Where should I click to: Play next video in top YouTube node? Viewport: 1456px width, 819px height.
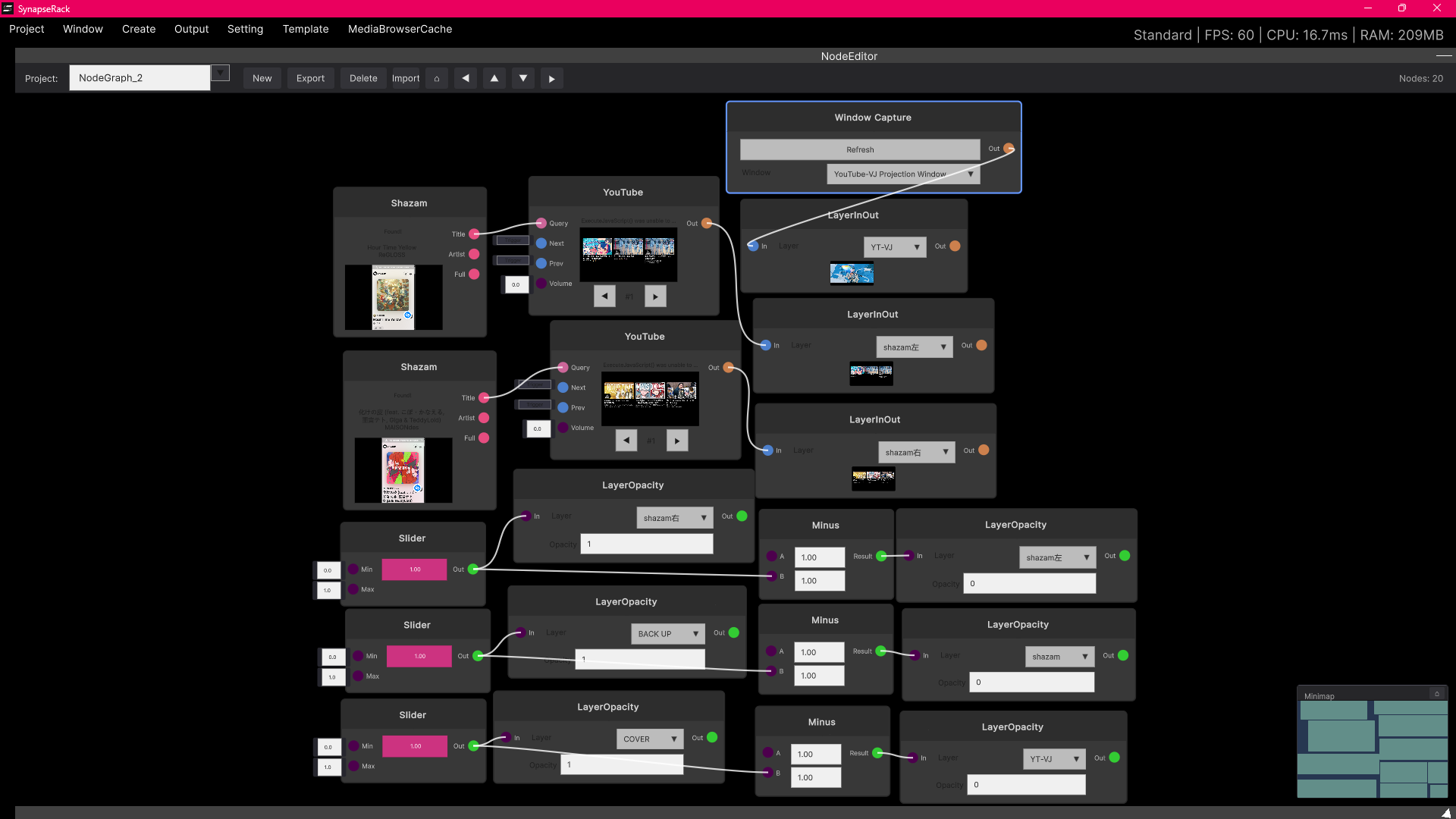(655, 297)
